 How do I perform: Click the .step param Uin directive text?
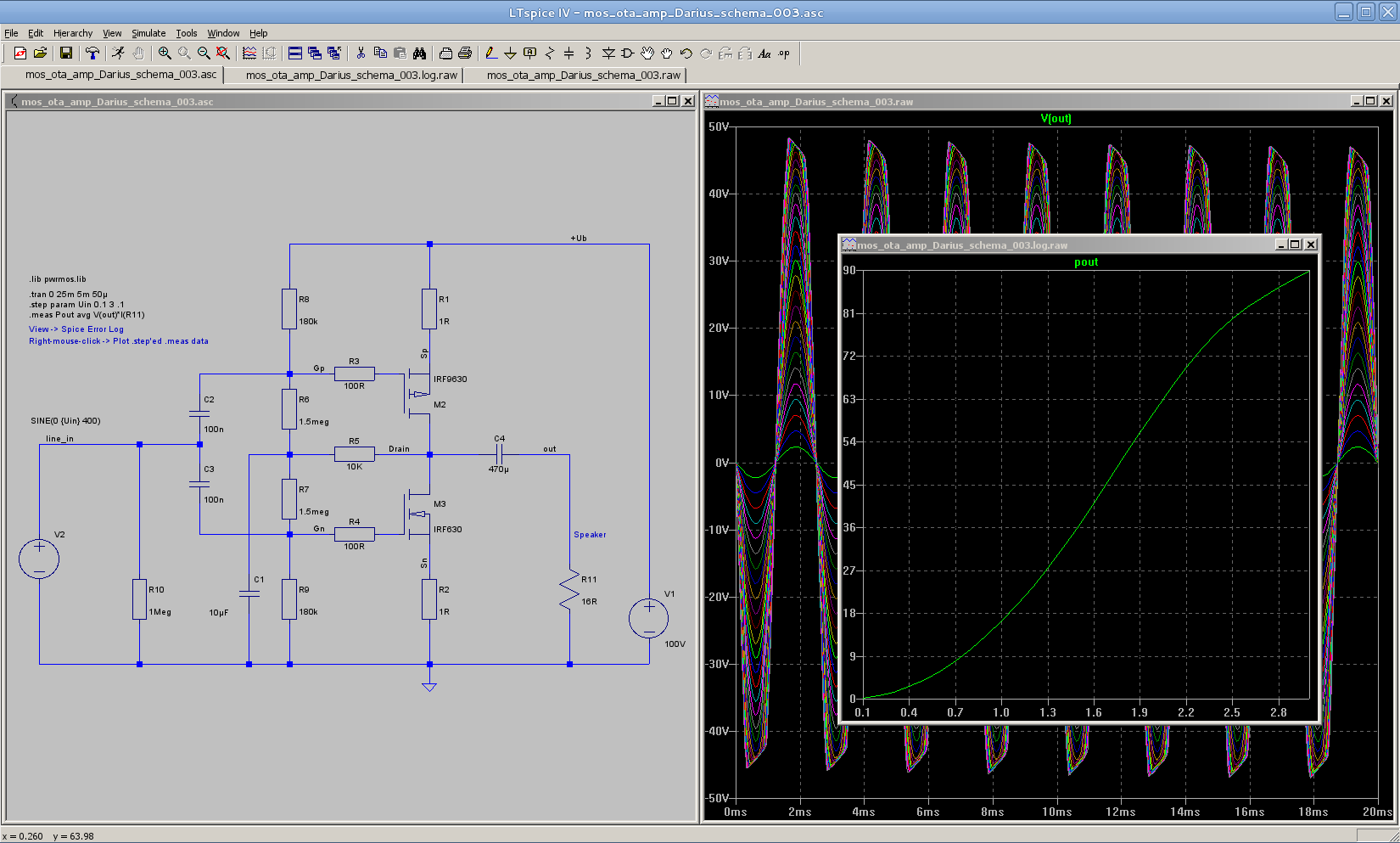click(76, 305)
